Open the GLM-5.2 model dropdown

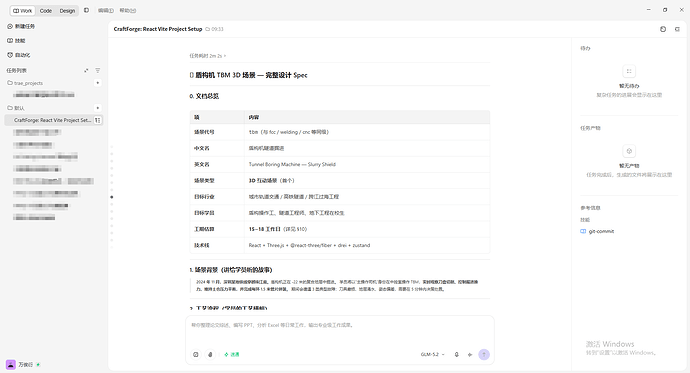click(432, 355)
